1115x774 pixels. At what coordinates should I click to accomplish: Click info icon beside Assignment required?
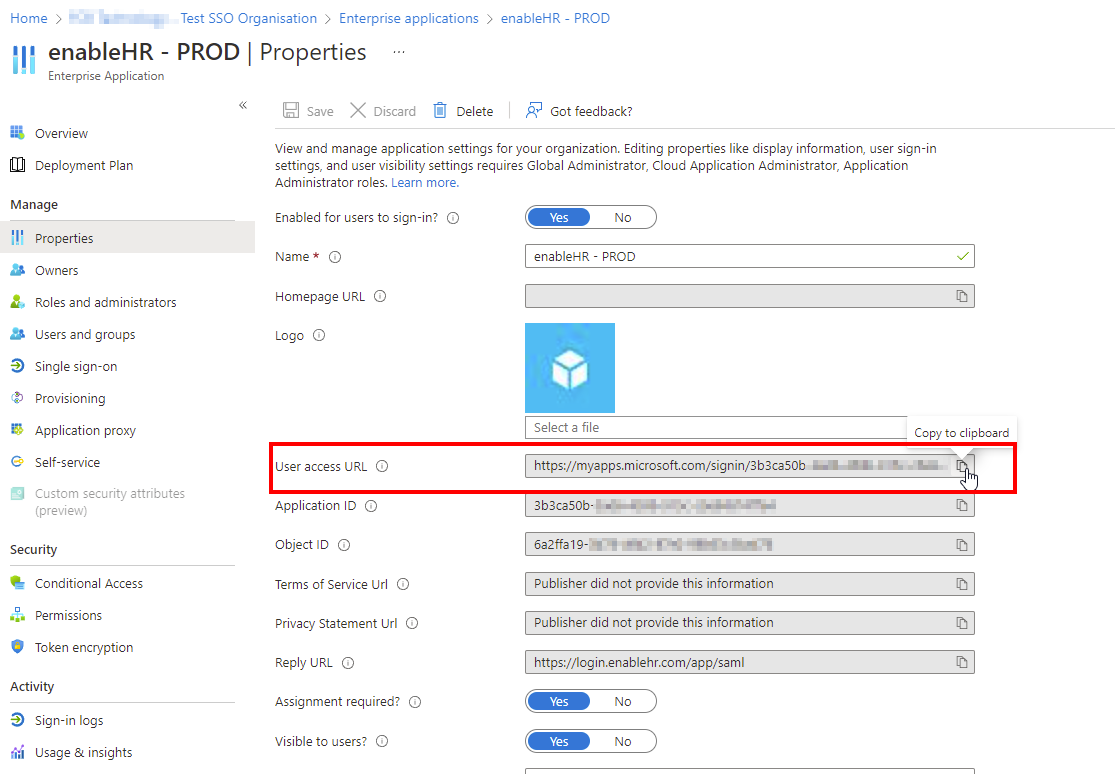pos(415,702)
